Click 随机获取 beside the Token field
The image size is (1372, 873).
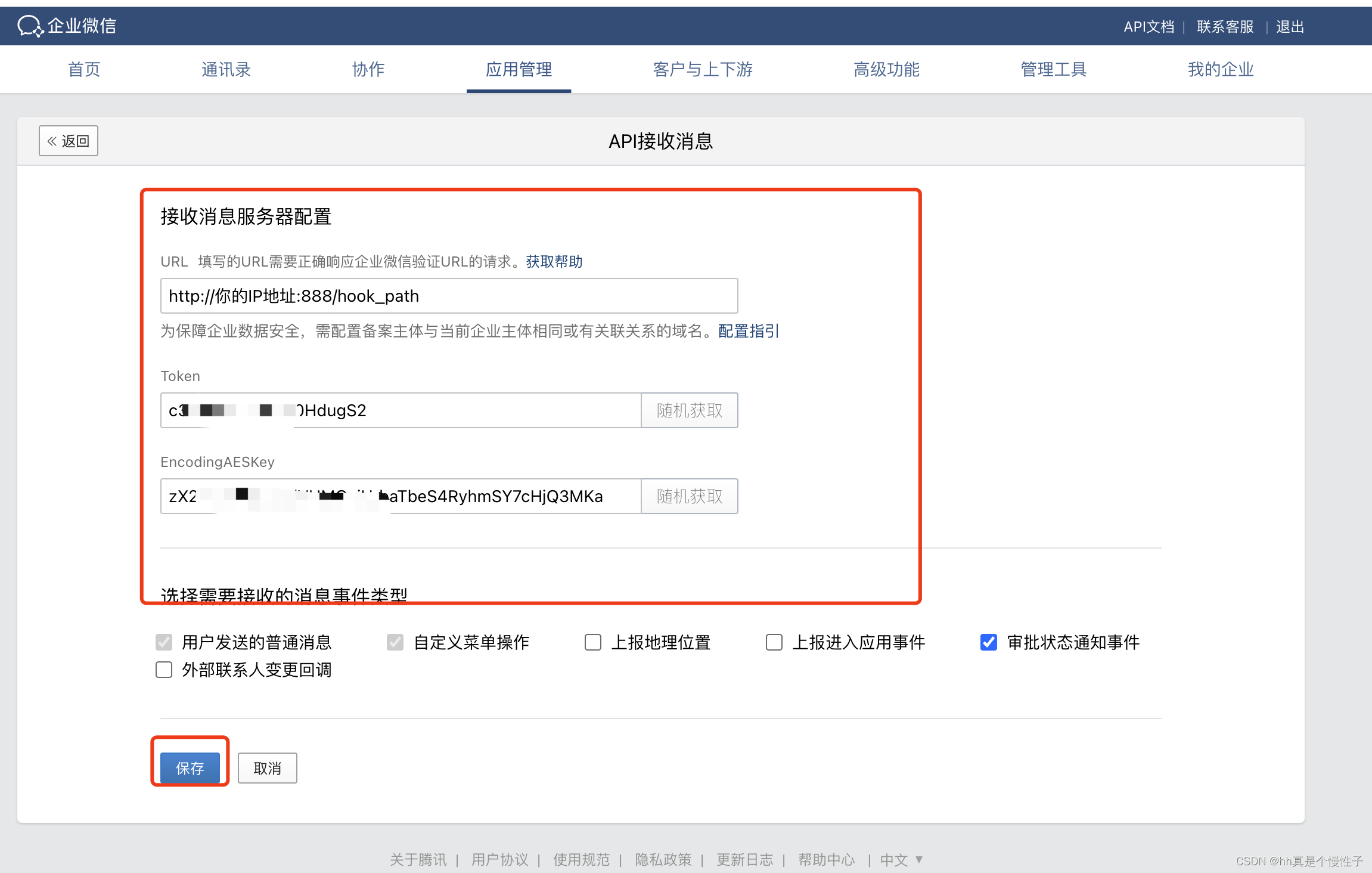click(689, 410)
